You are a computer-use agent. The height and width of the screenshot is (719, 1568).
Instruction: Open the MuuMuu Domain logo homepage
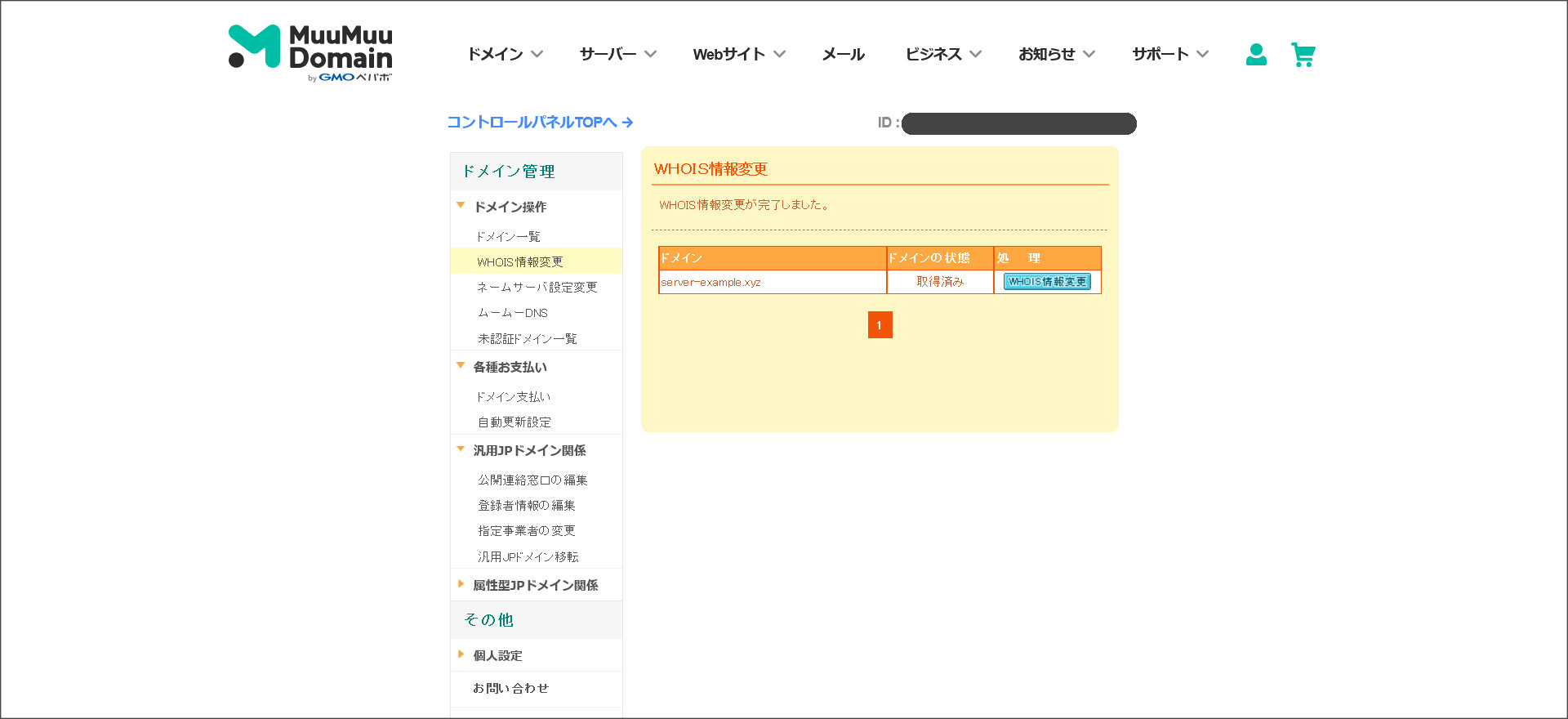point(310,53)
